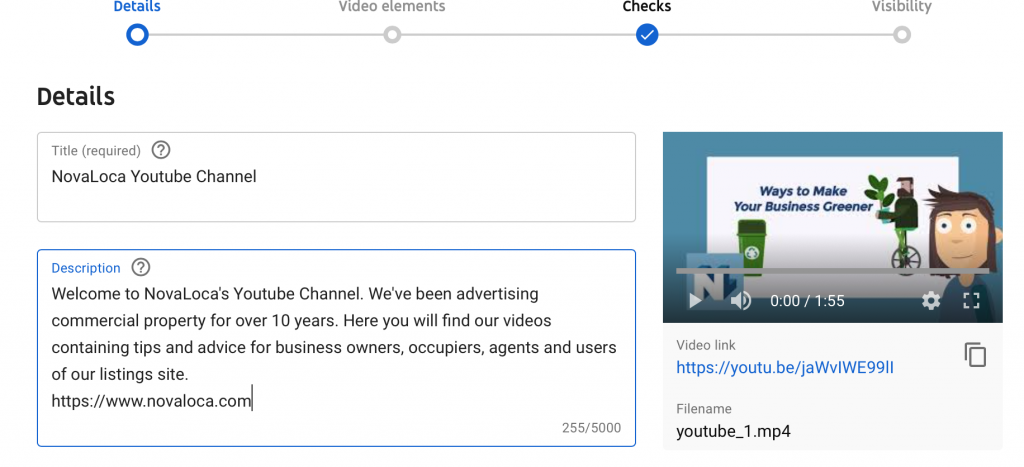
Task: Seek using the video progress bar
Action: pyautogui.click(x=833, y=270)
